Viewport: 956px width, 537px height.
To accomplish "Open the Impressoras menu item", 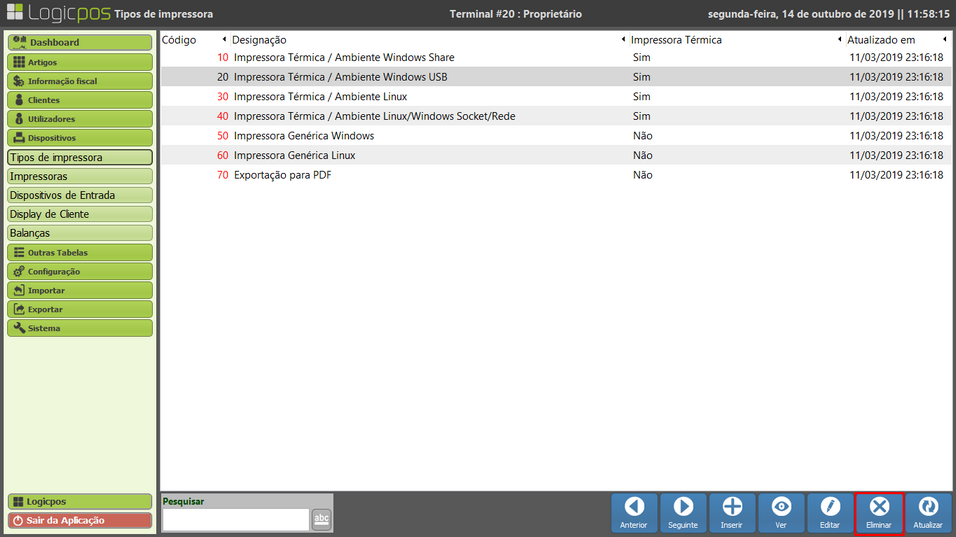I will [80, 176].
